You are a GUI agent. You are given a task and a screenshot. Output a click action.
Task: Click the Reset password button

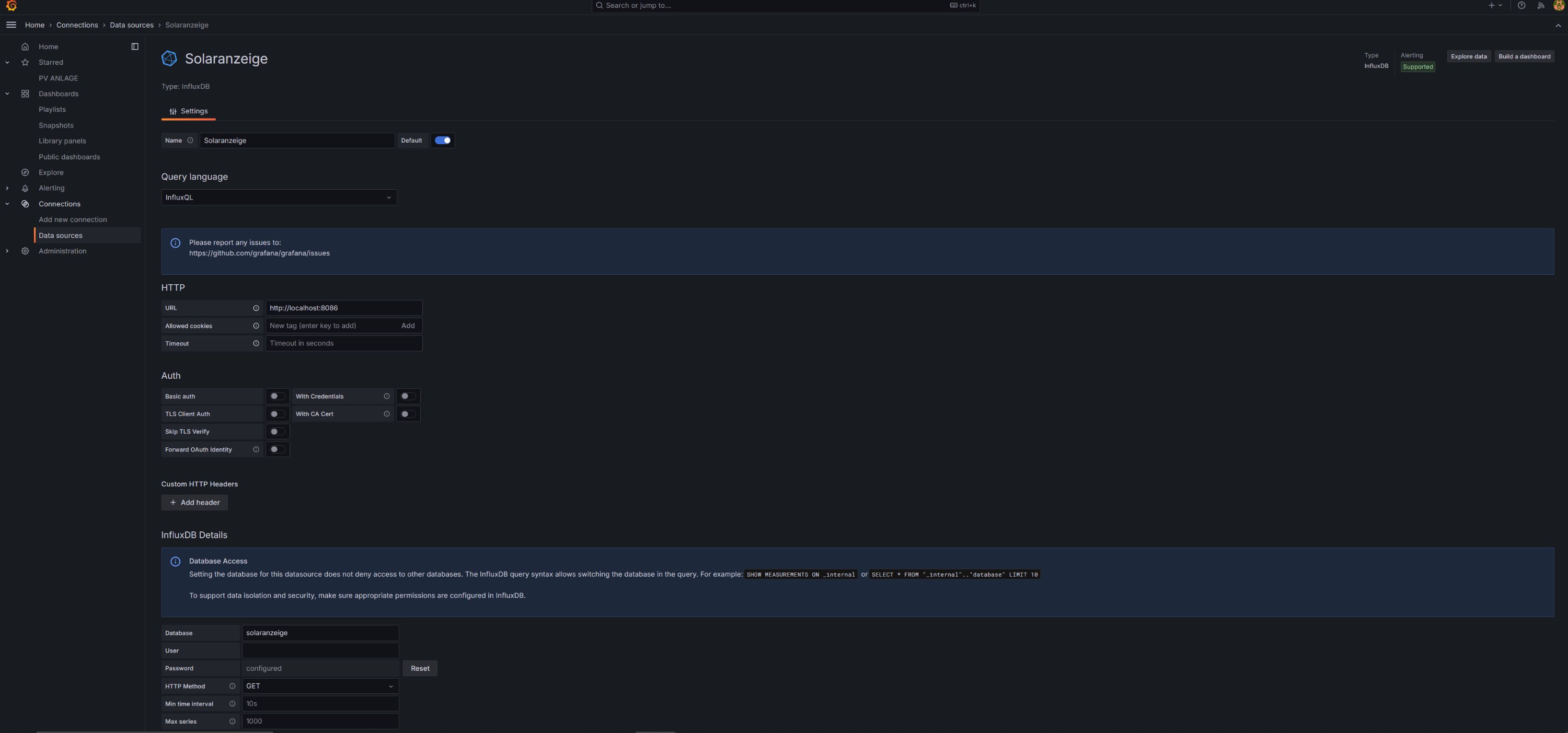coord(419,669)
